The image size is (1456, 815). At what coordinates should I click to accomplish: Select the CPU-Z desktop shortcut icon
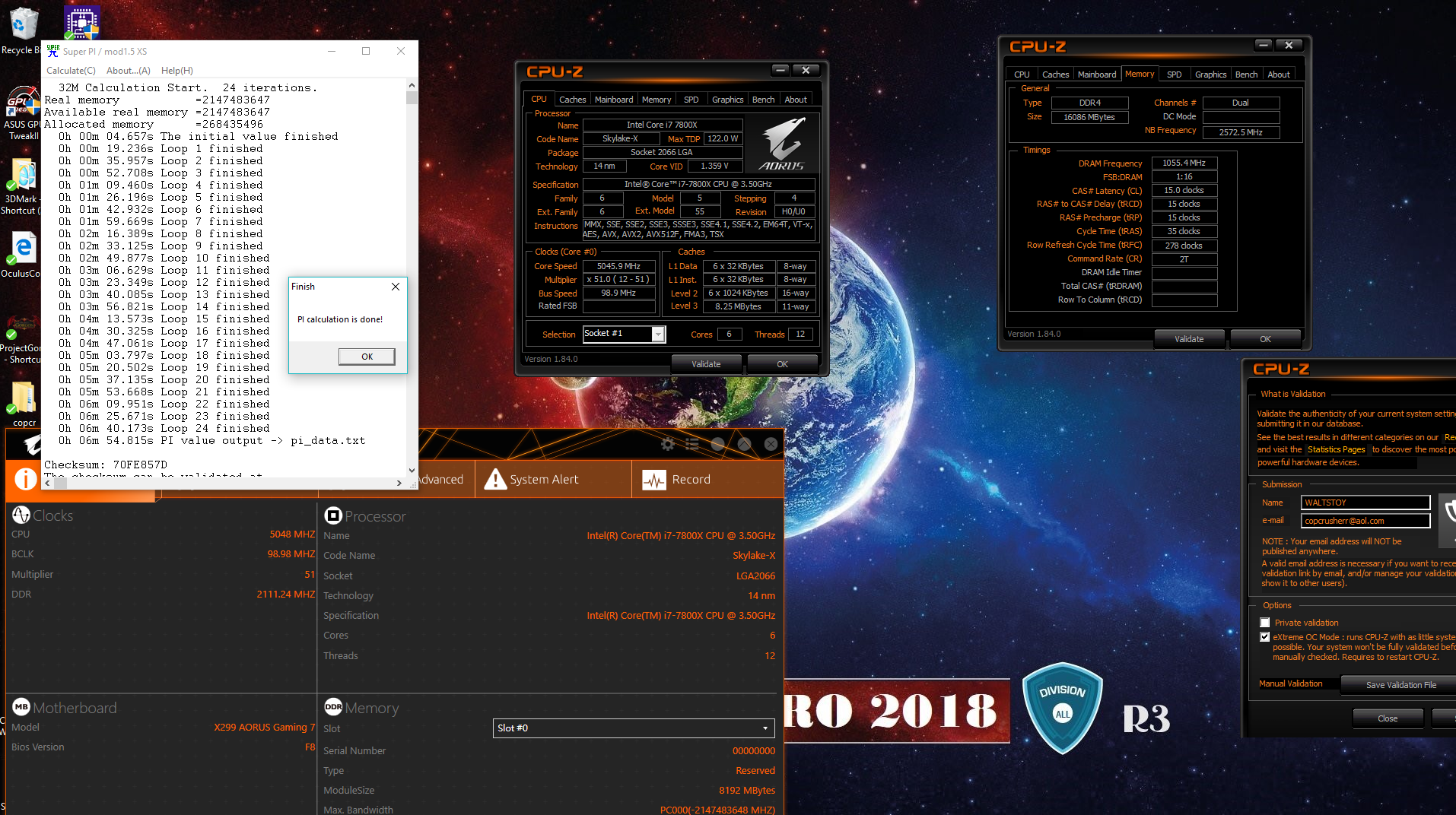pos(82,23)
